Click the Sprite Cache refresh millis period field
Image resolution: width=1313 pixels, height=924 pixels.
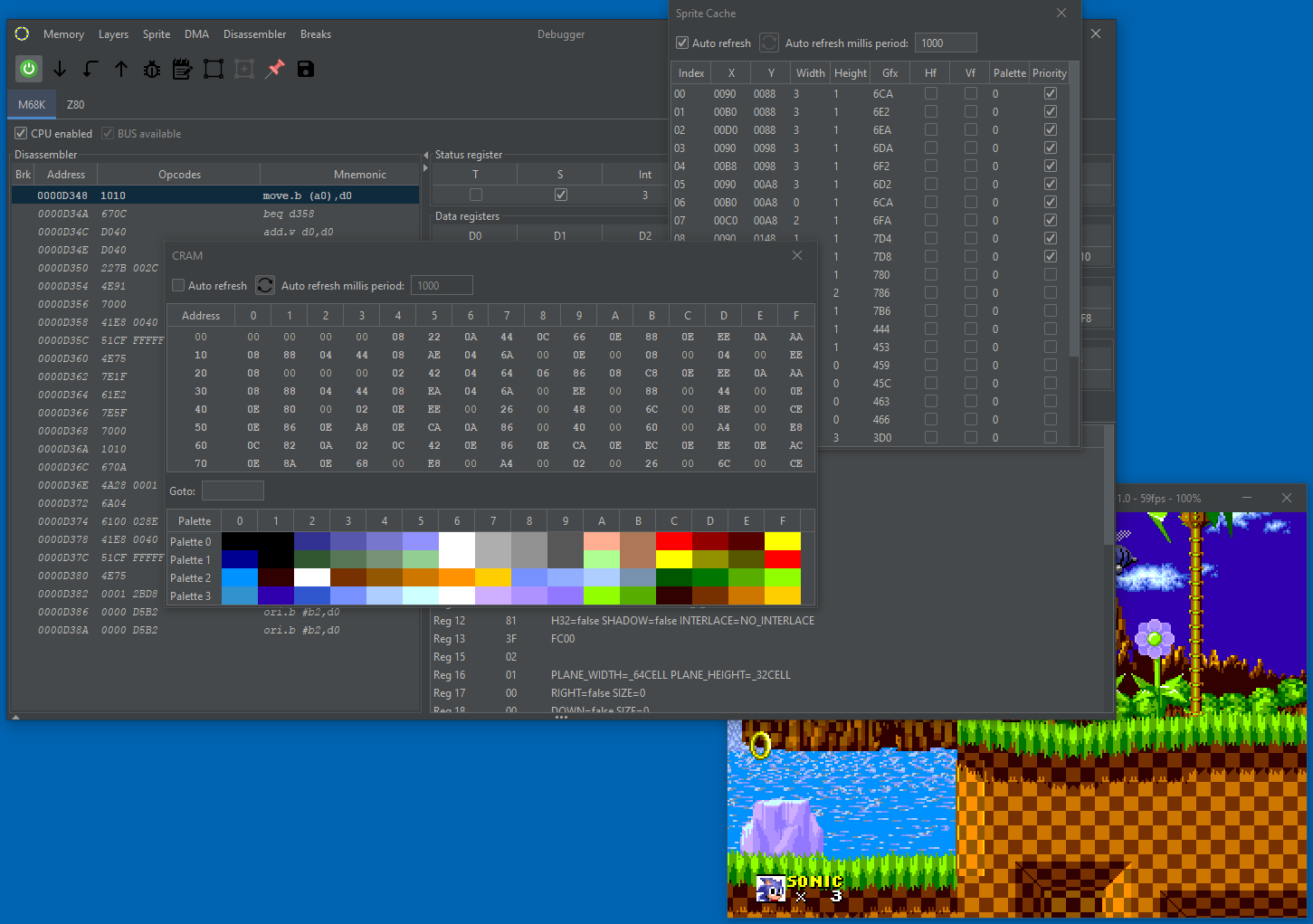(x=945, y=43)
